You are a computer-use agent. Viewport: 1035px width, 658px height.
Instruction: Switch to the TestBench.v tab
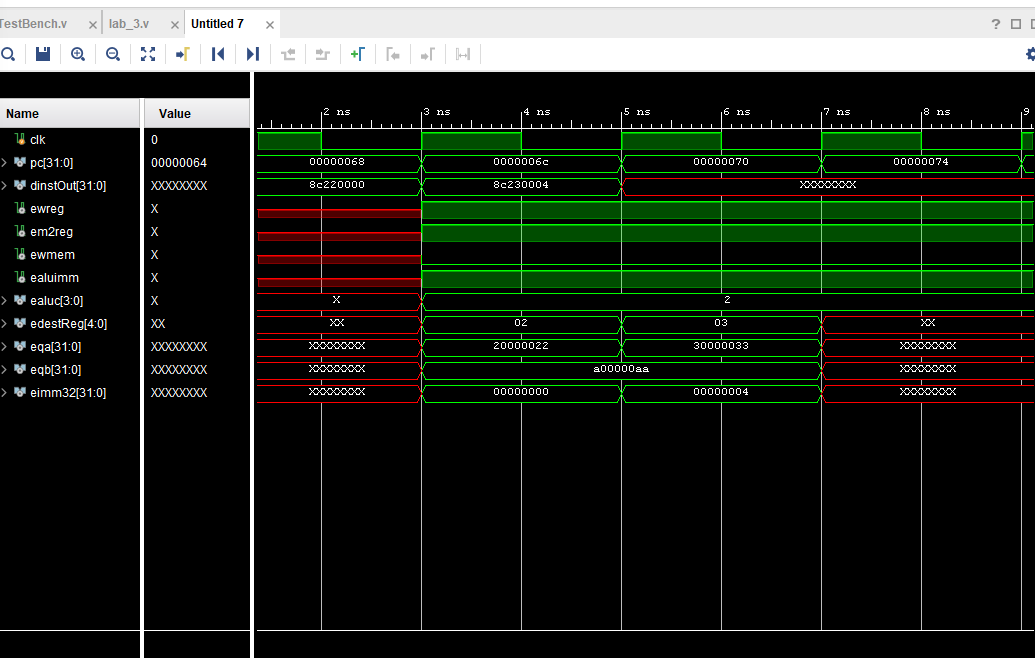33,24
